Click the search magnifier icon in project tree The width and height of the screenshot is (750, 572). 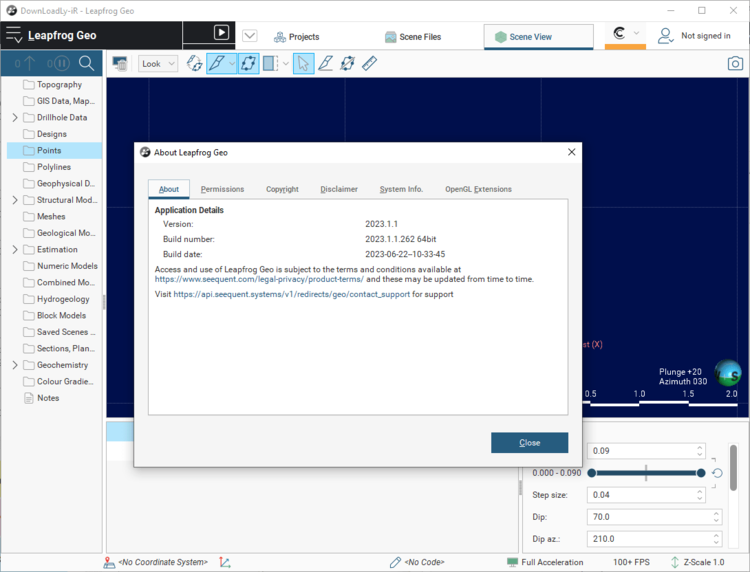click(x=86, y=63)
